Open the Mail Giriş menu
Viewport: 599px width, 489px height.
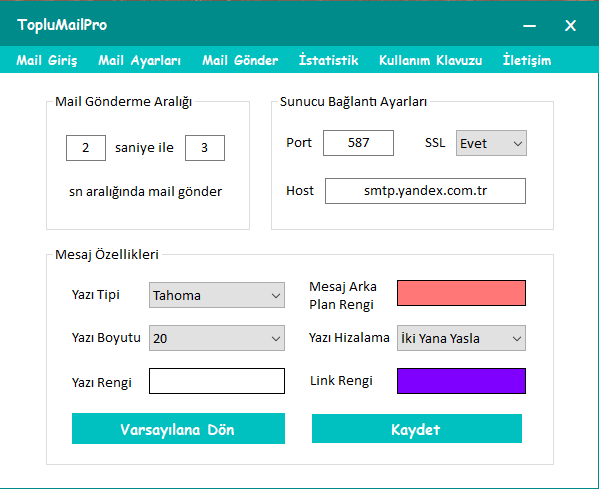click(x=47, y=60)
